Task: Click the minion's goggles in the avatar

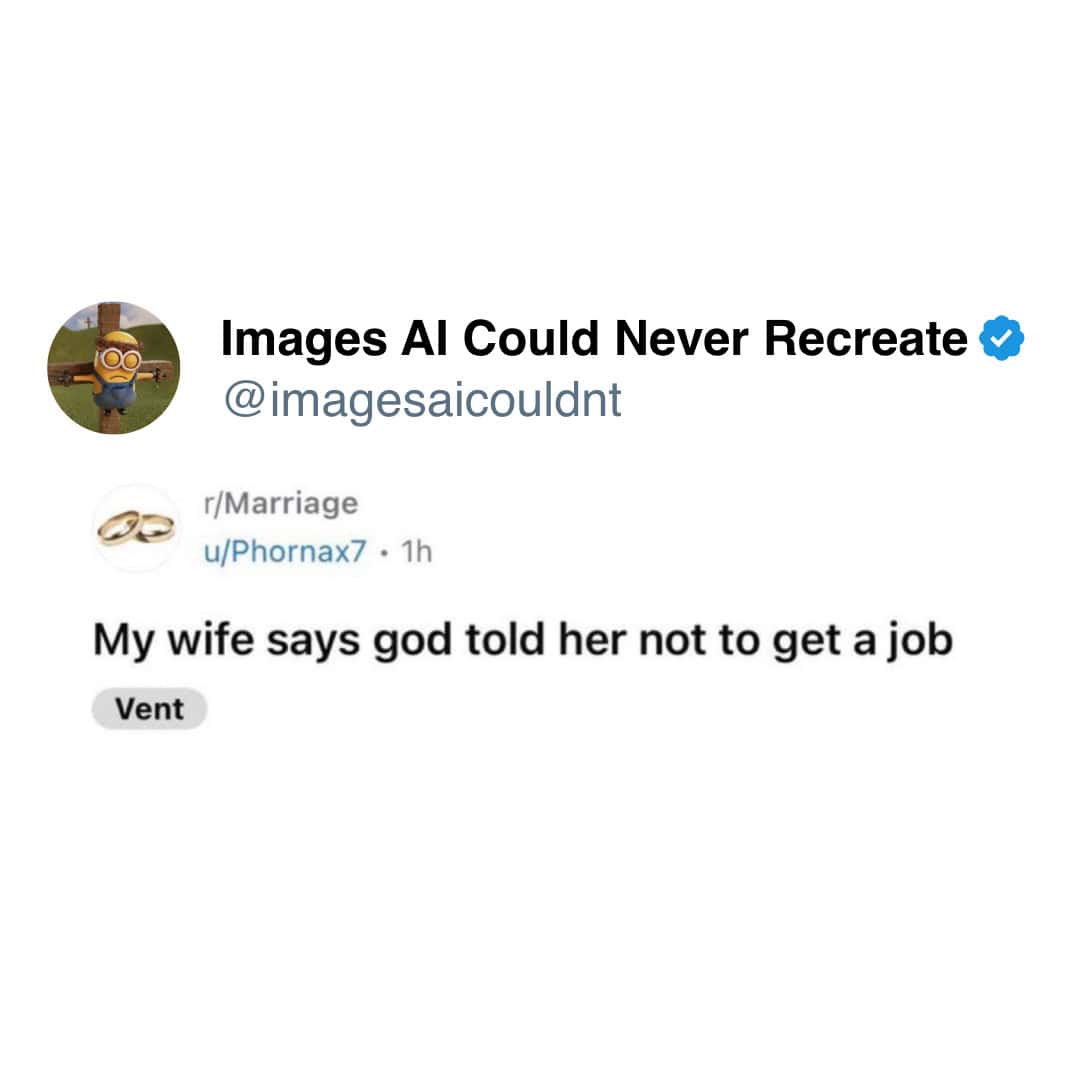Action: pos(117,358)
